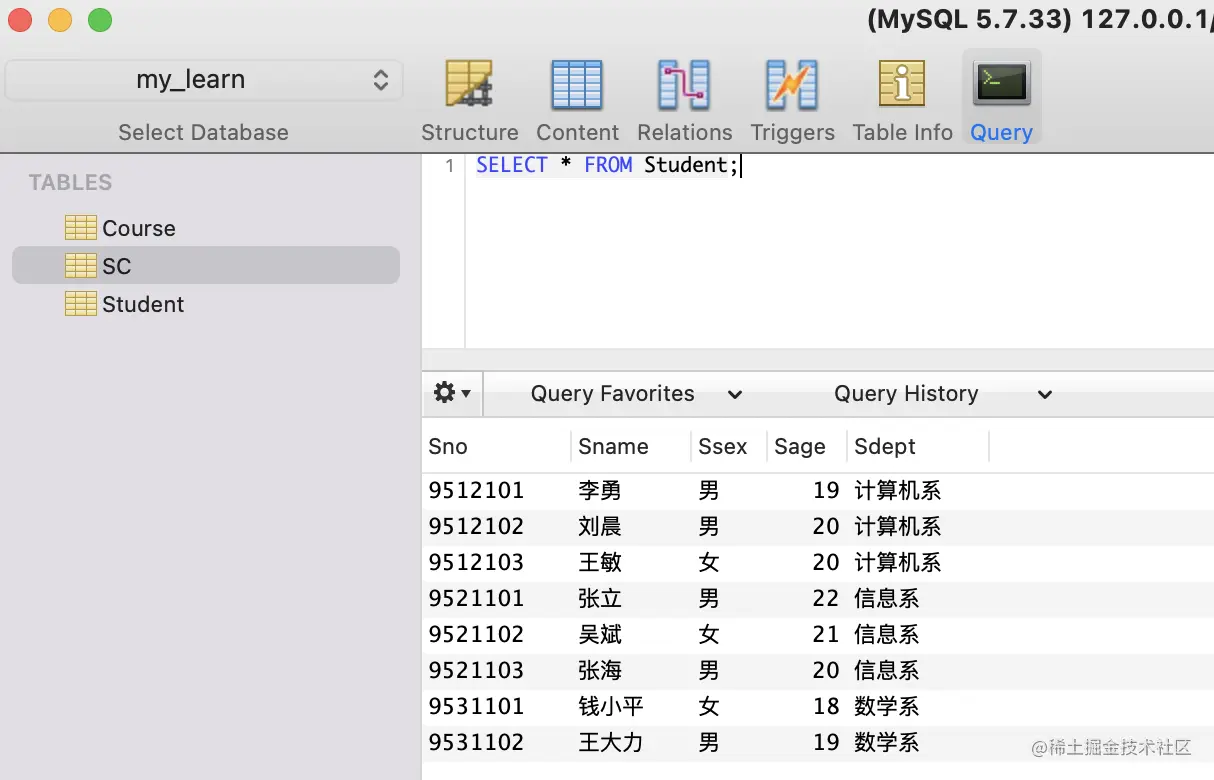This screenshot has width=1214, height=780.
Task: Click the red close window button
Action: [x=20, y=20]
